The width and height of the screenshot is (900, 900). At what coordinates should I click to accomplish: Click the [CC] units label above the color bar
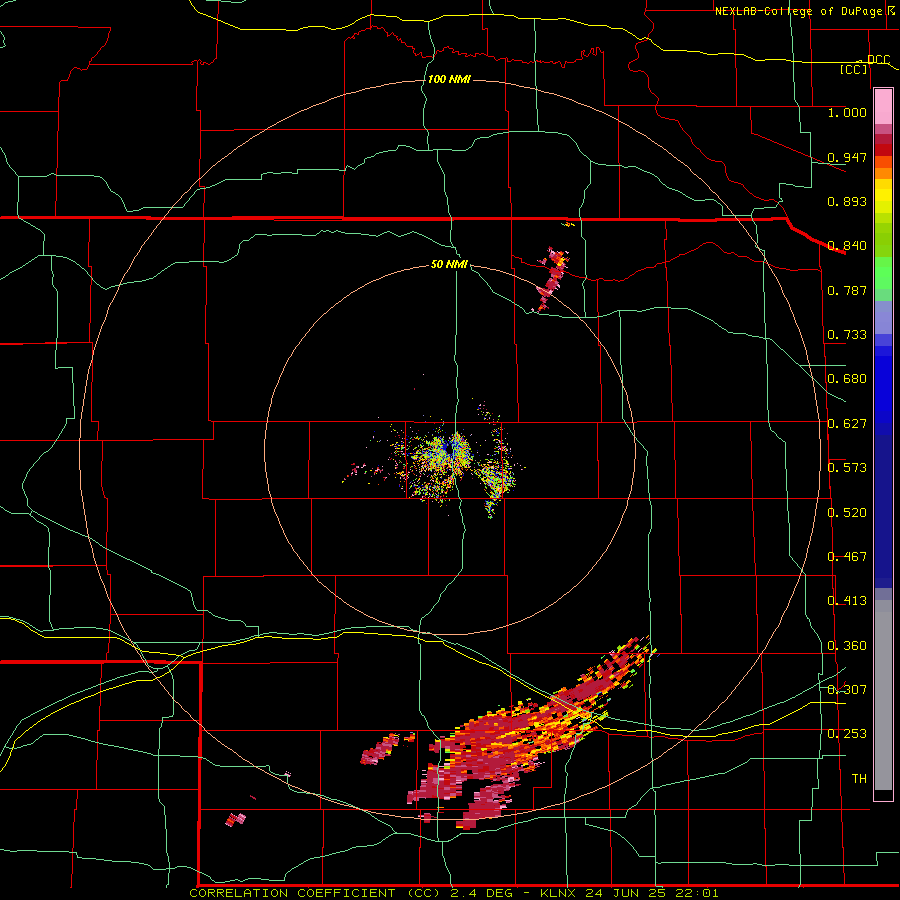(854, 70)
